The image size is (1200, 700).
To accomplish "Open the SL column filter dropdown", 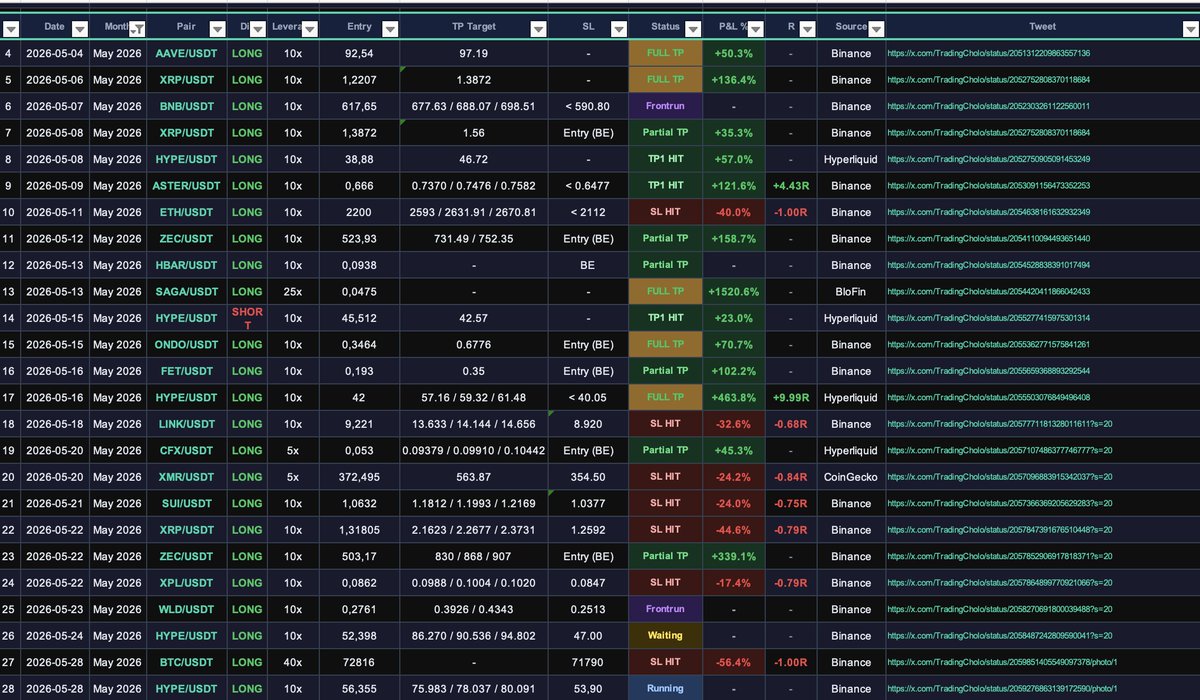I will coord(619,28).
